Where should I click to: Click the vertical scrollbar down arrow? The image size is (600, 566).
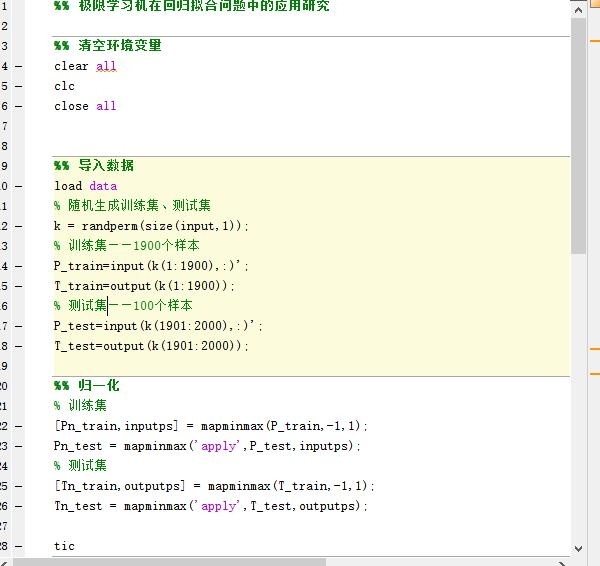pos(579,548)
